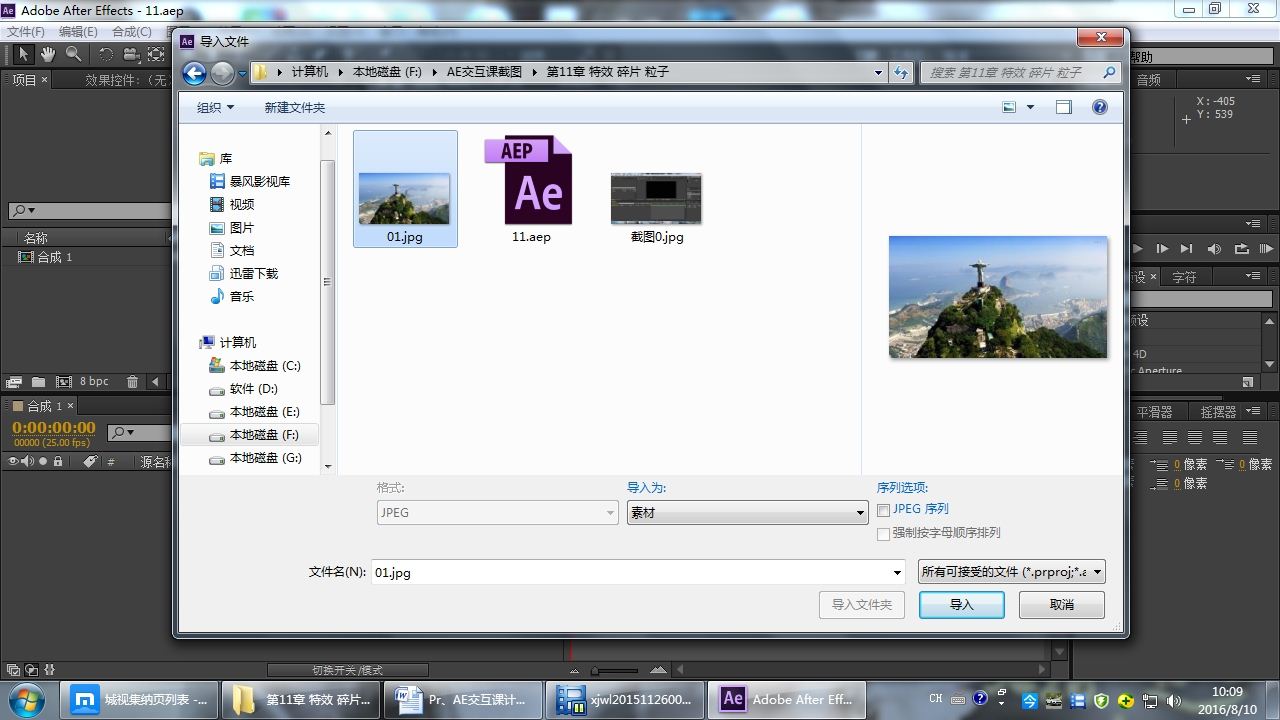Open the file type filter dropdown

point(1012,572)
